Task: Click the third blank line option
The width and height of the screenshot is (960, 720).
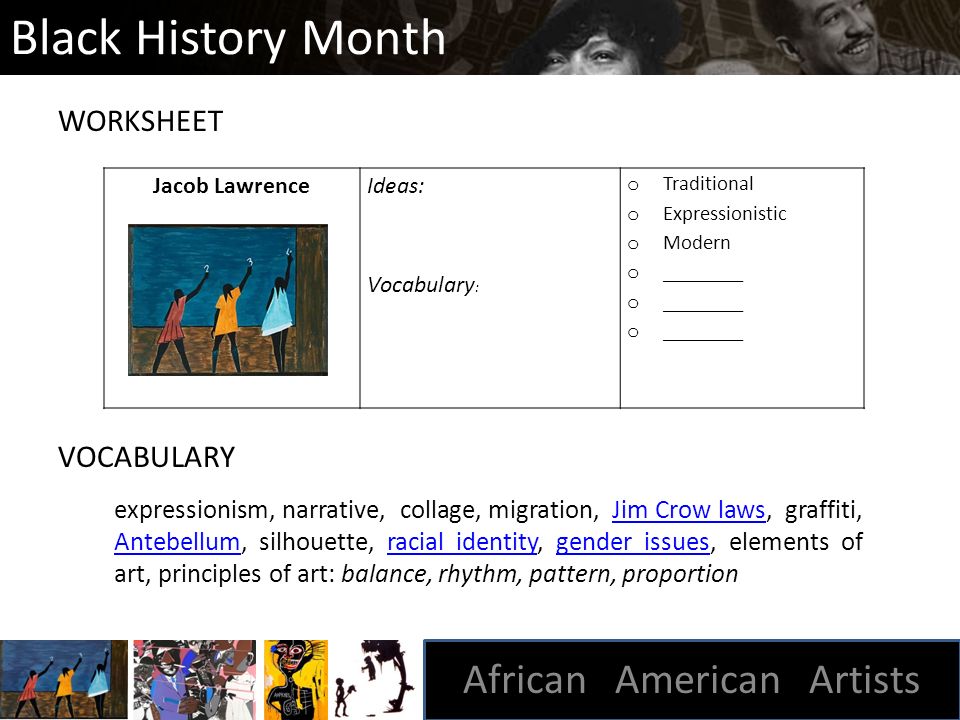Action: 703,333
